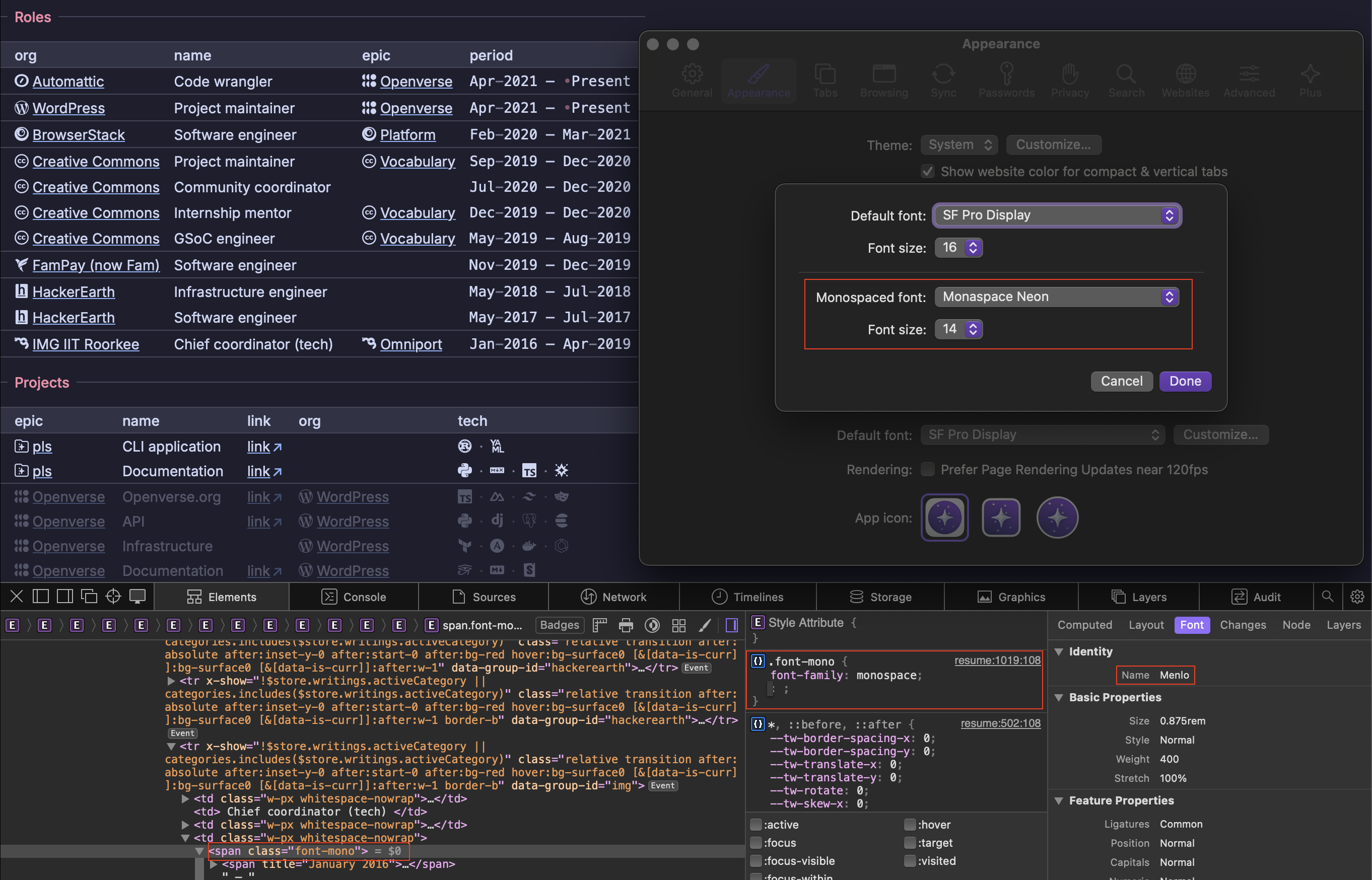Toggle the paint flashing brush icon
The image size is (1372, 880).
click(x=705, y=625)
